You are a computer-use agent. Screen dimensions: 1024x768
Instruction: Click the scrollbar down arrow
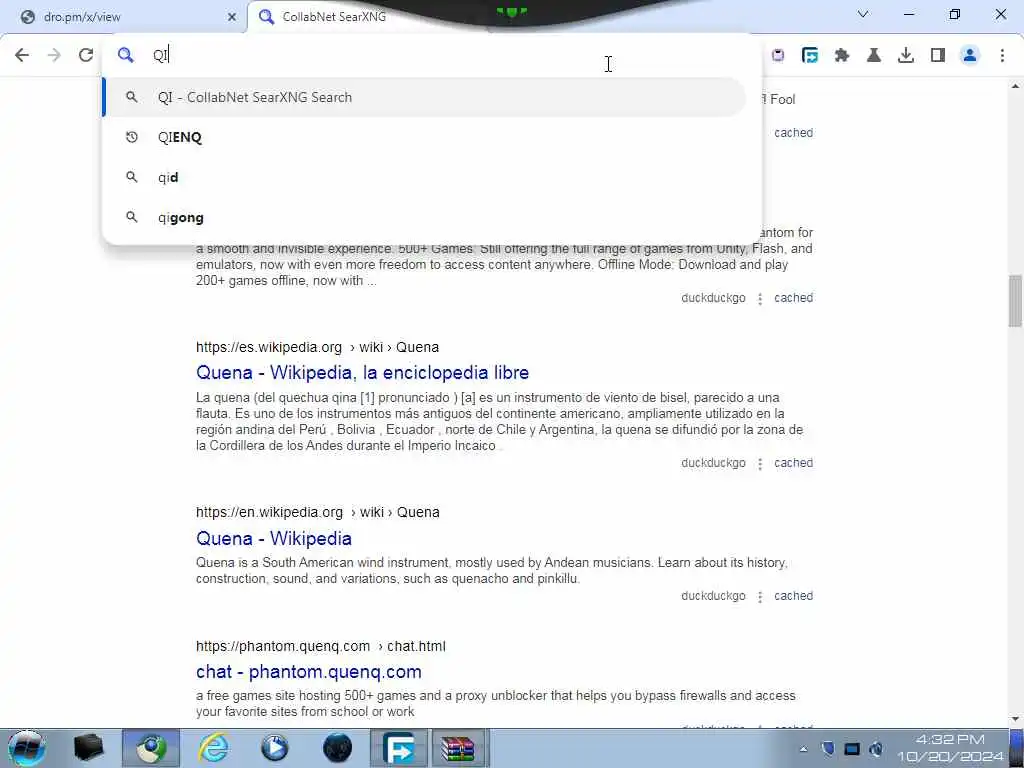(x=1015, y=718)
